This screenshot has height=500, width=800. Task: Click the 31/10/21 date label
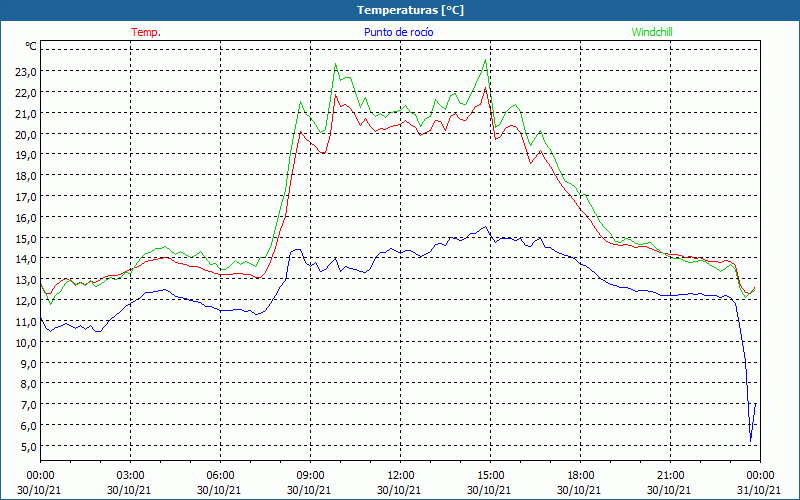pos(760,490)
